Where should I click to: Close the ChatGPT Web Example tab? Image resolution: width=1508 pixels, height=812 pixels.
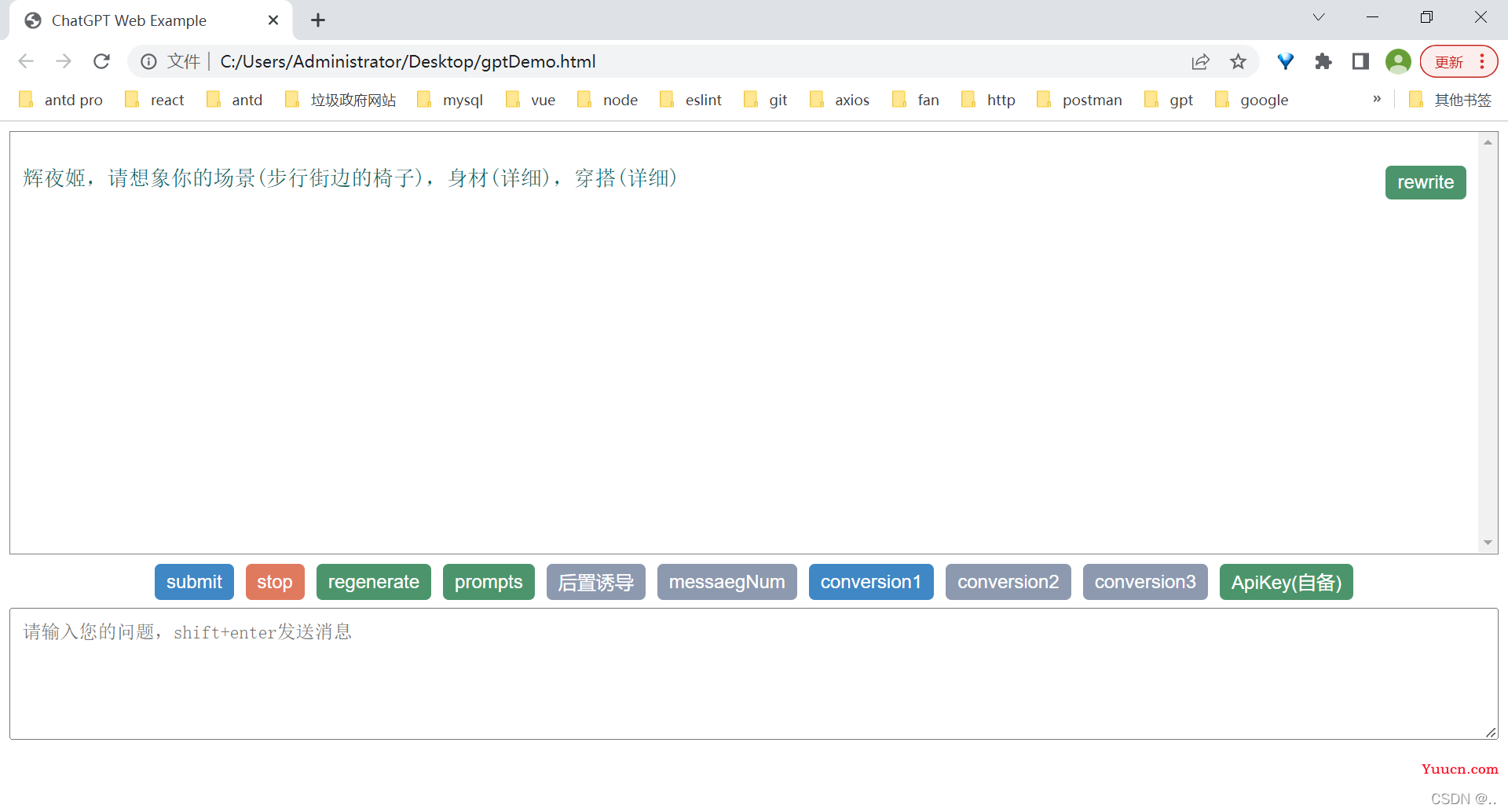pos(273,20)
